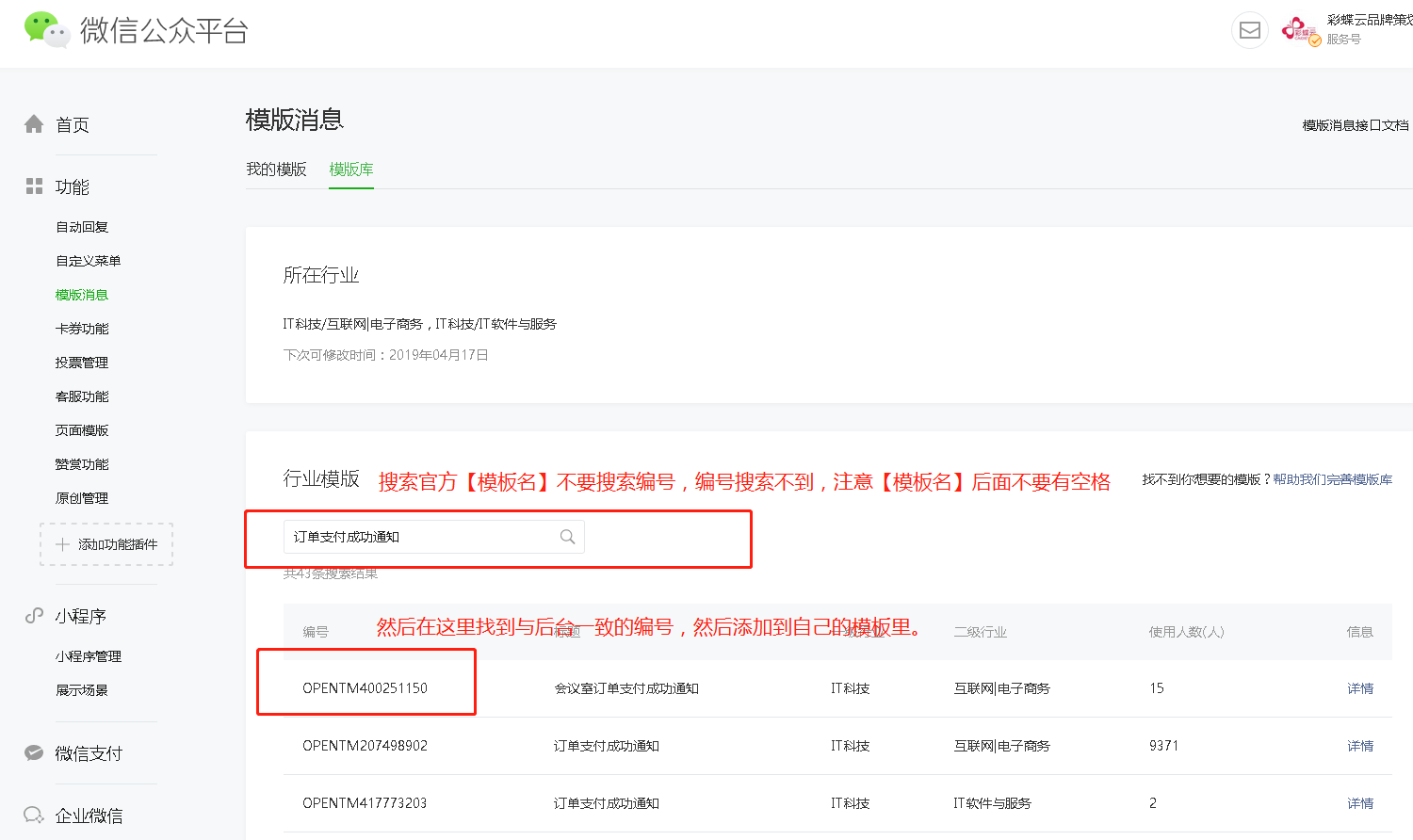Click IT软件与服务 cell in third row

coord(992,803)
